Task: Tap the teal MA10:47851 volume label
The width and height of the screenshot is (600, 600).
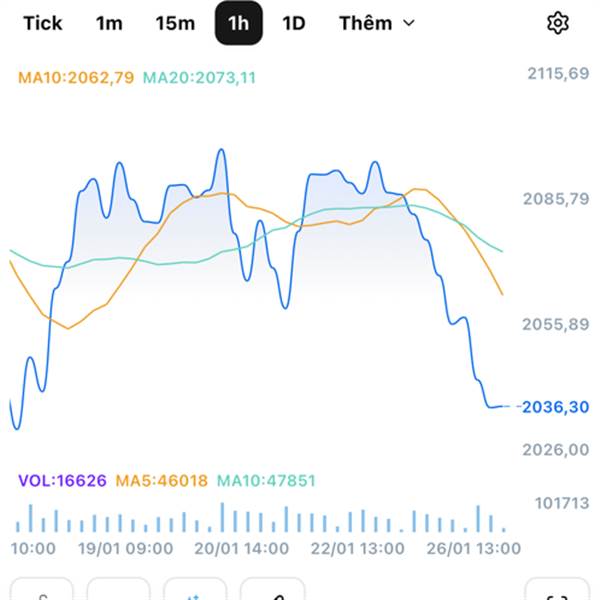Action: click(266, 481)
